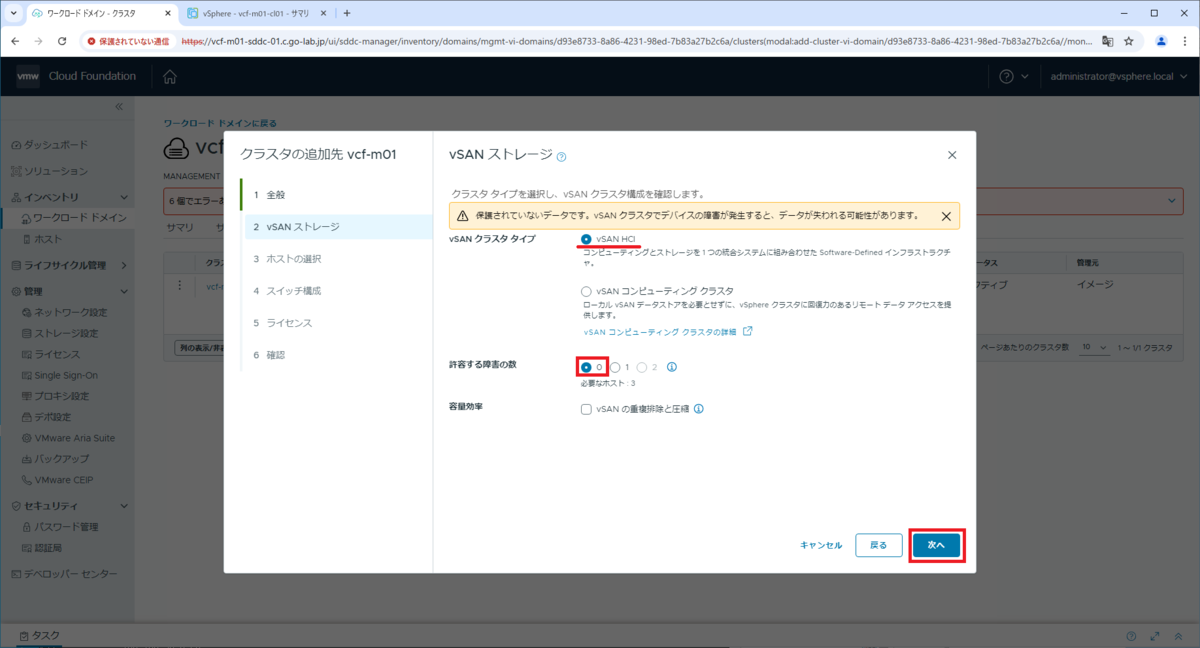
Task: Switch to the vSphere vcf-m01-cl01 browser tab
Action: [257, 14]
